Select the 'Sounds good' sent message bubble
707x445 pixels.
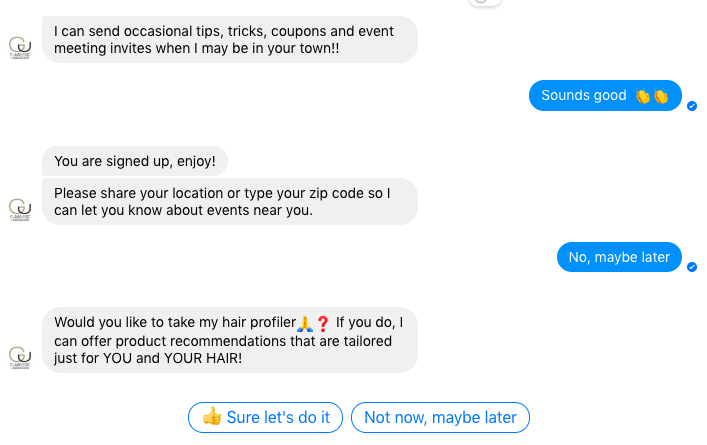pyautogui.click(x=605, y=96)
